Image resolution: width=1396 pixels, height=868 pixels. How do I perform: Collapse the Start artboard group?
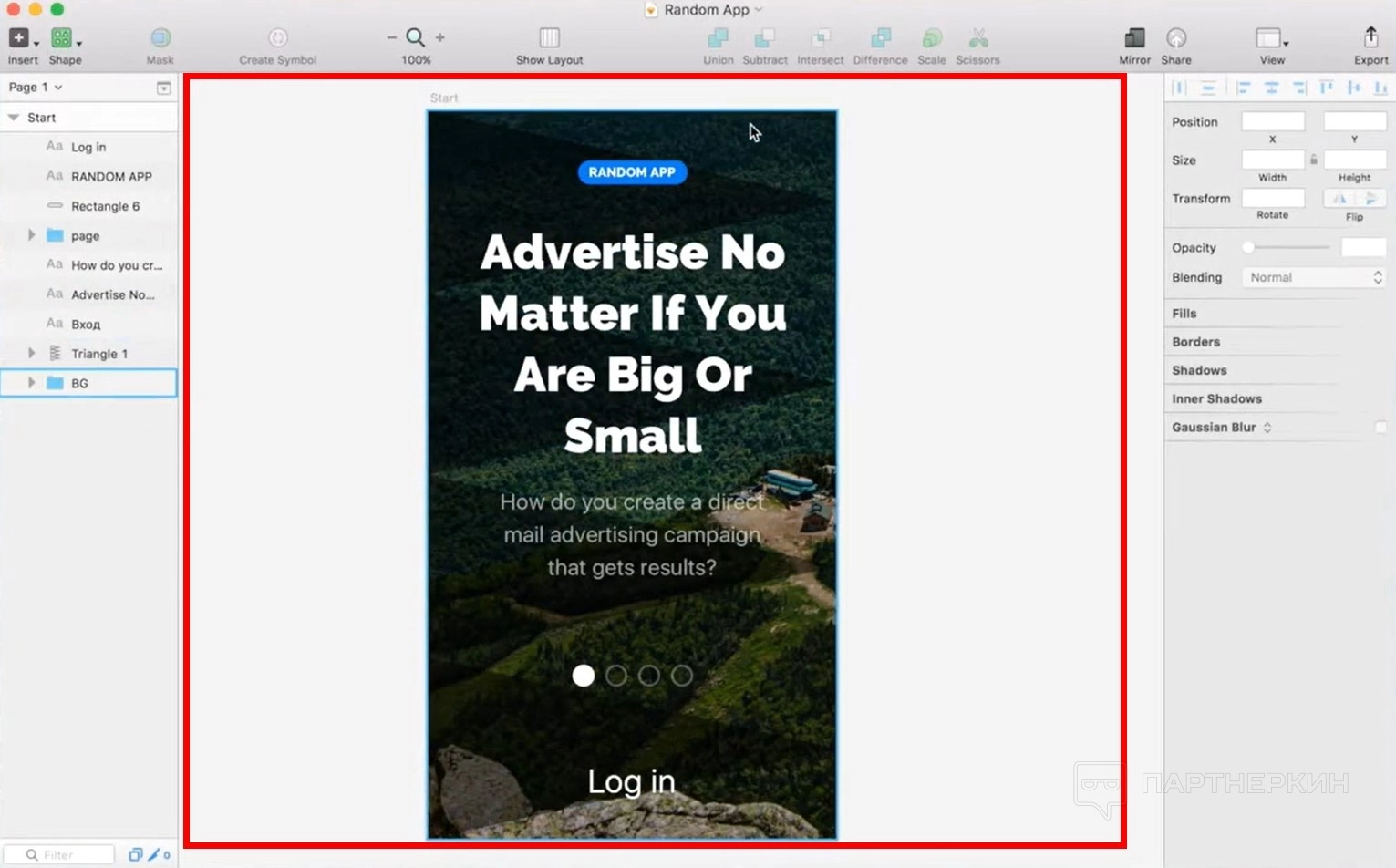pyautogui.click(x=14, y=118)
